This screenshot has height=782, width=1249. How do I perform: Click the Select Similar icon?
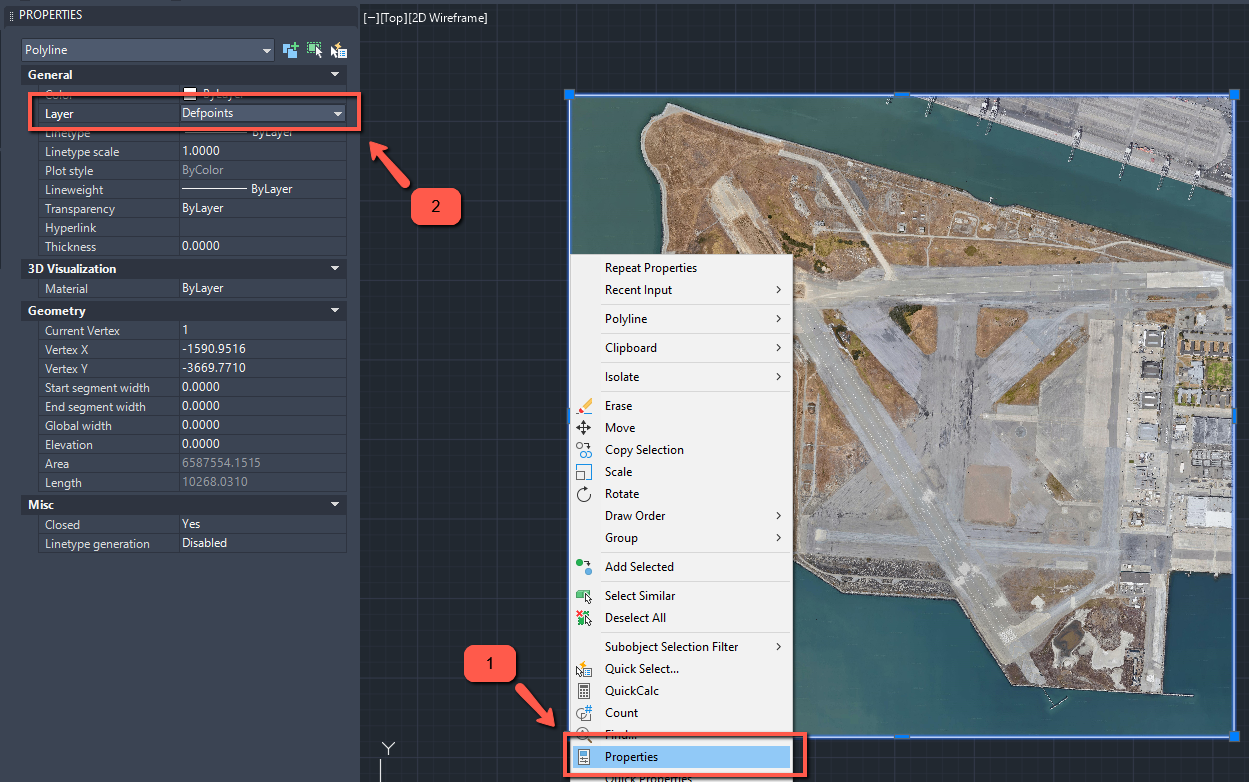(x=585, y=596)
